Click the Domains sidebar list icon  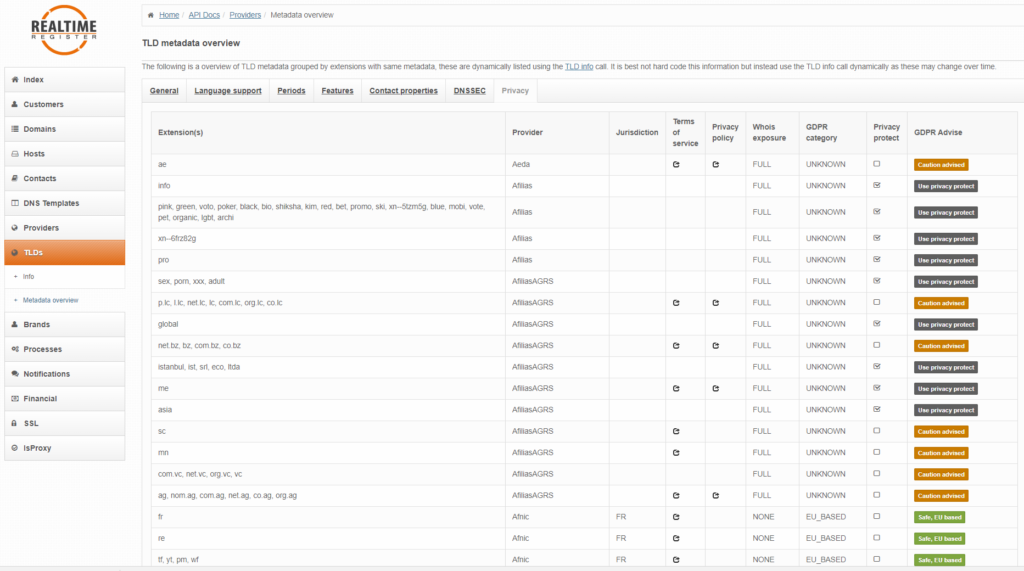coord(15,129)
